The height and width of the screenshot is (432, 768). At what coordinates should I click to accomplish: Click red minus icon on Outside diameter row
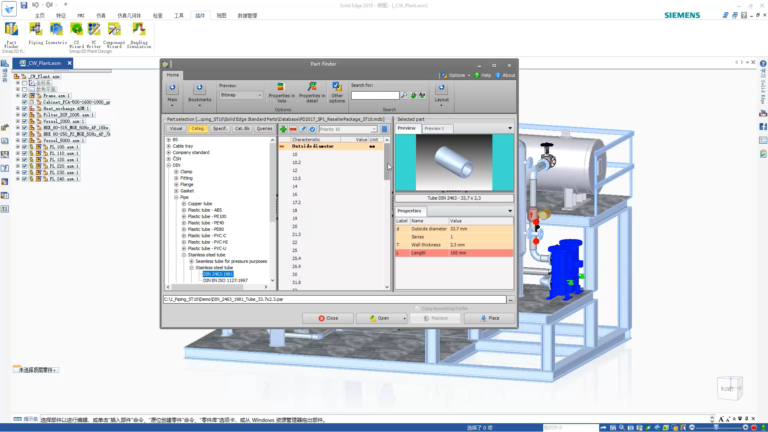click(282, 146)
